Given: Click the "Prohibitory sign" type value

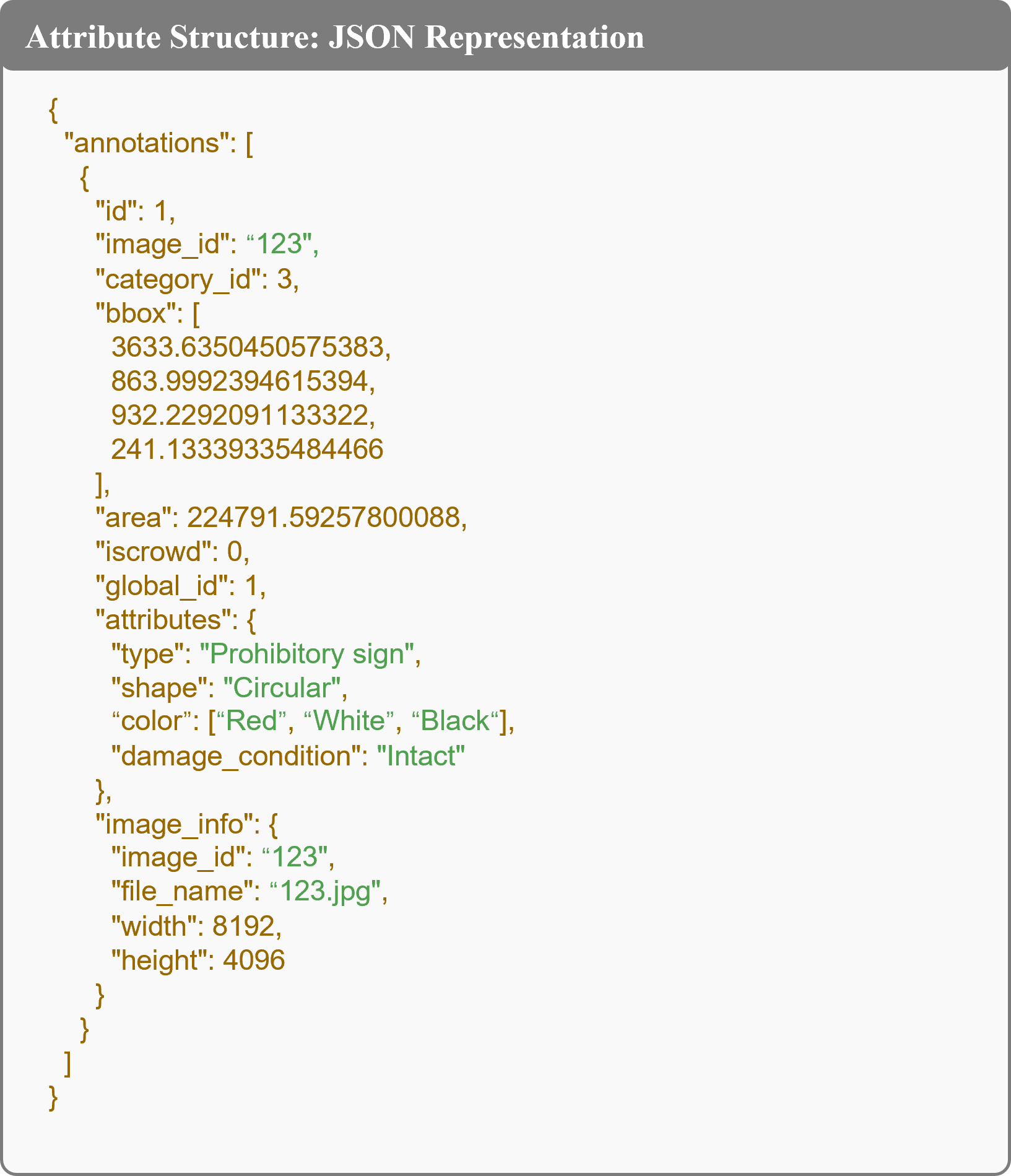Looking at the screenshot, I should point(306,655).
